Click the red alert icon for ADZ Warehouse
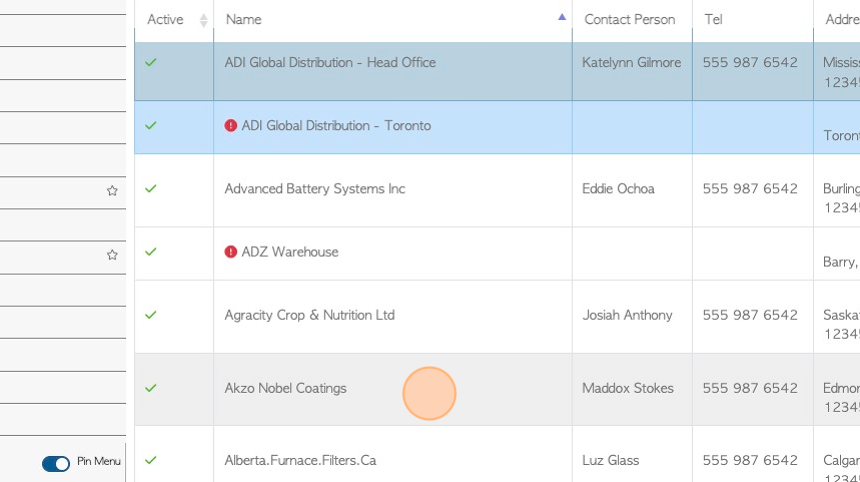This screenshot has height=482, width=860. point(230,252)
